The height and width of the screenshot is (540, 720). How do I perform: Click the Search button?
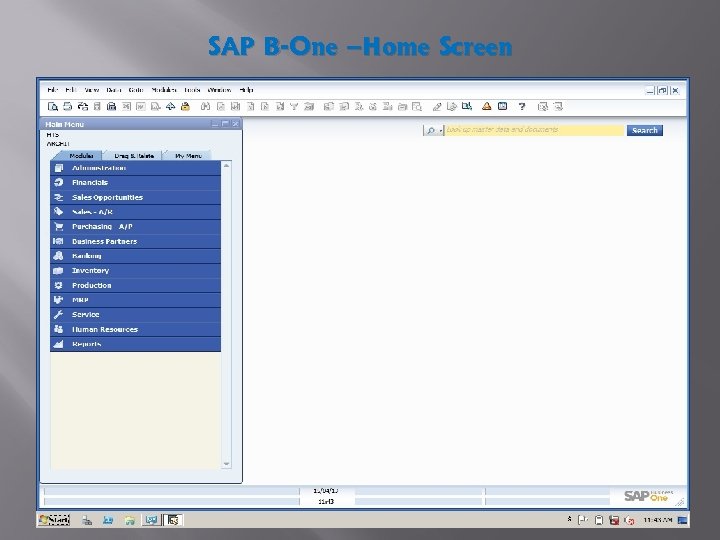645,130
